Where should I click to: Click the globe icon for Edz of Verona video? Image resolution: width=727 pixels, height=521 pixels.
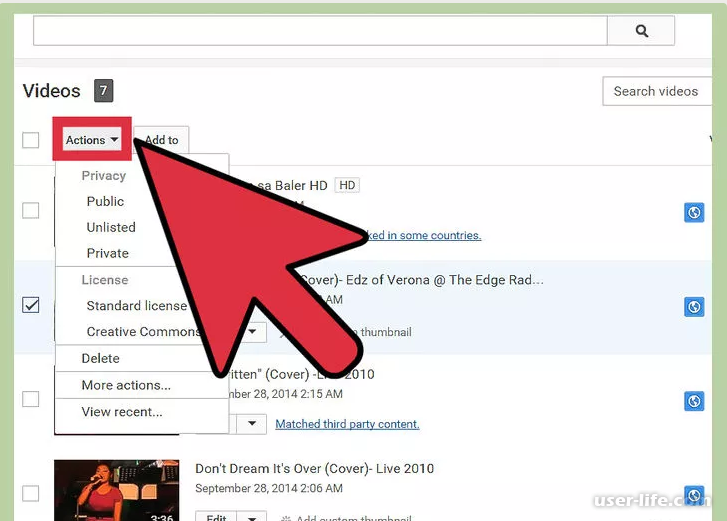click(x=694, y=307)
